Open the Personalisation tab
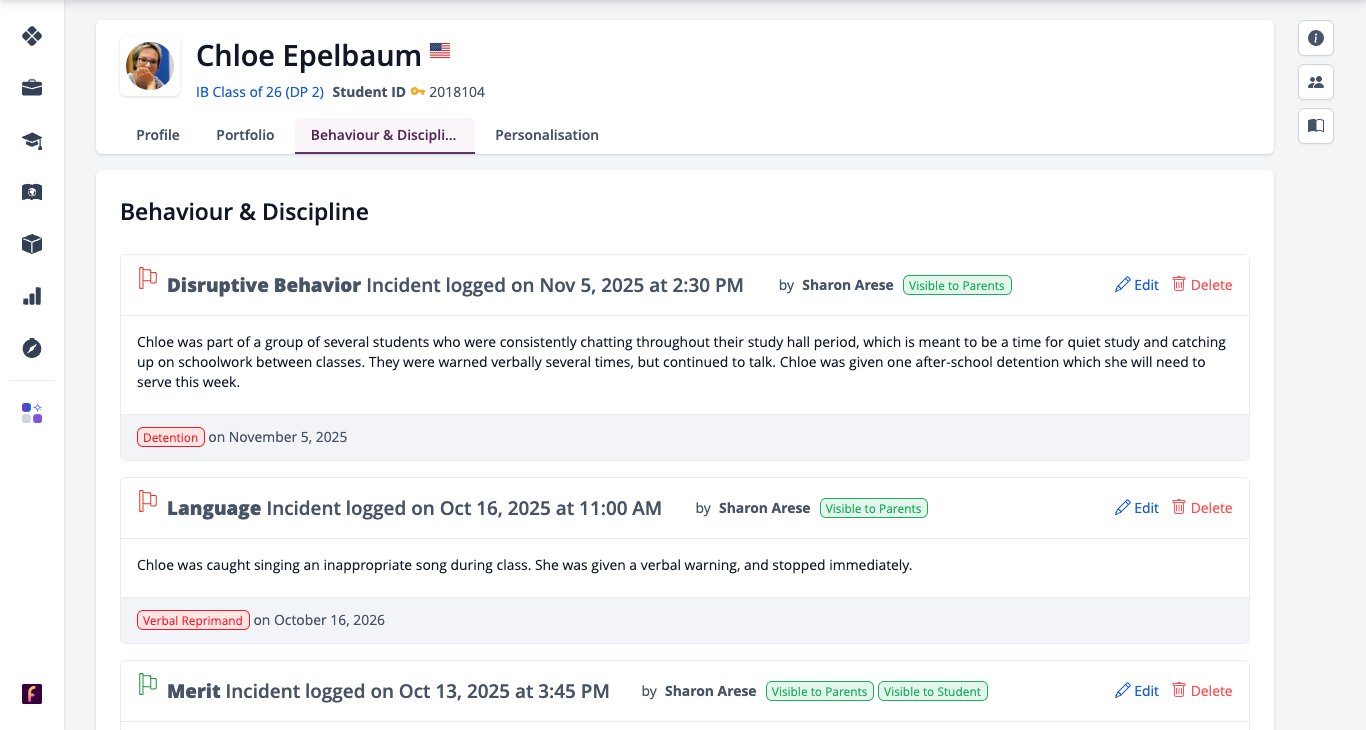This screenshot has height=730, width=1366. pyautogui.click(x=547, y=135)
